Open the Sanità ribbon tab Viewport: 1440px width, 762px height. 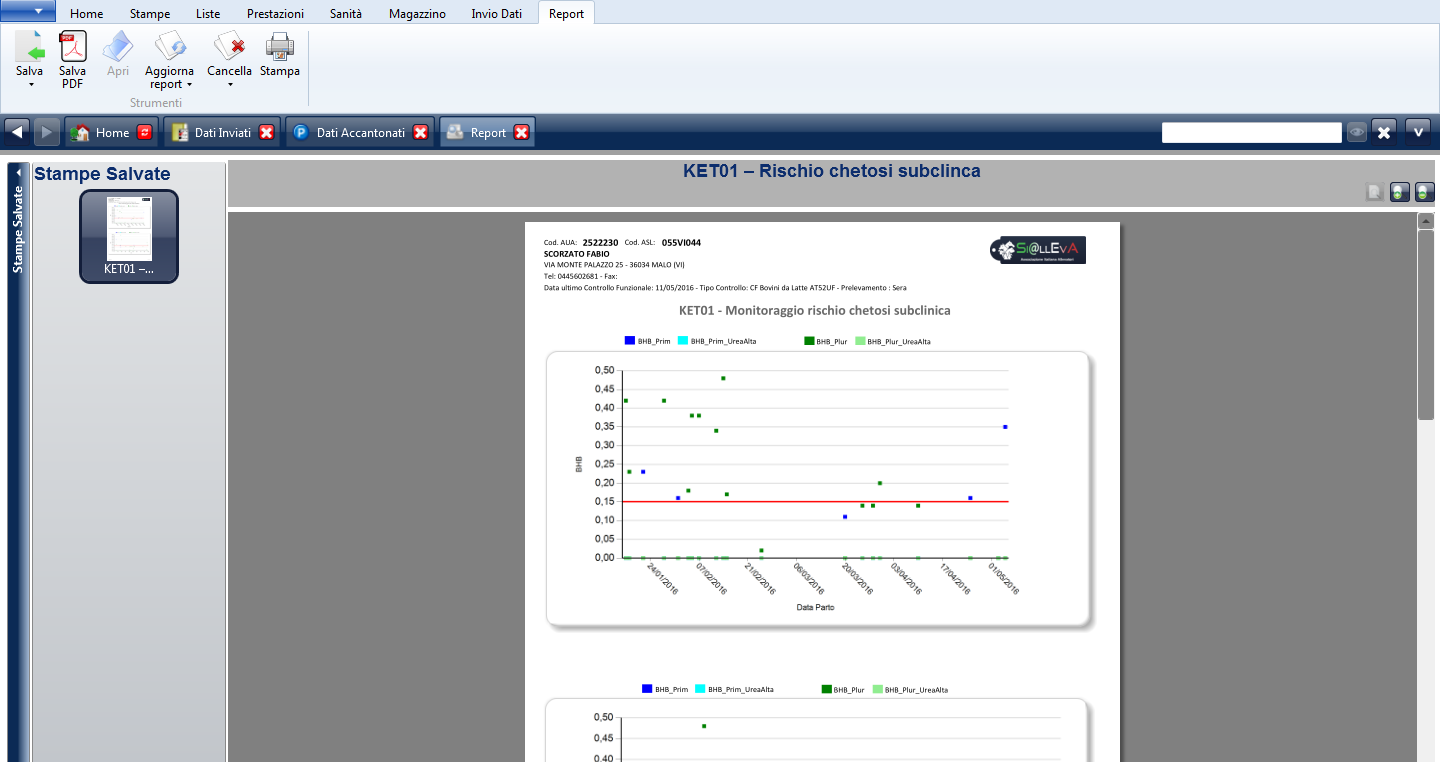(346, 14)
